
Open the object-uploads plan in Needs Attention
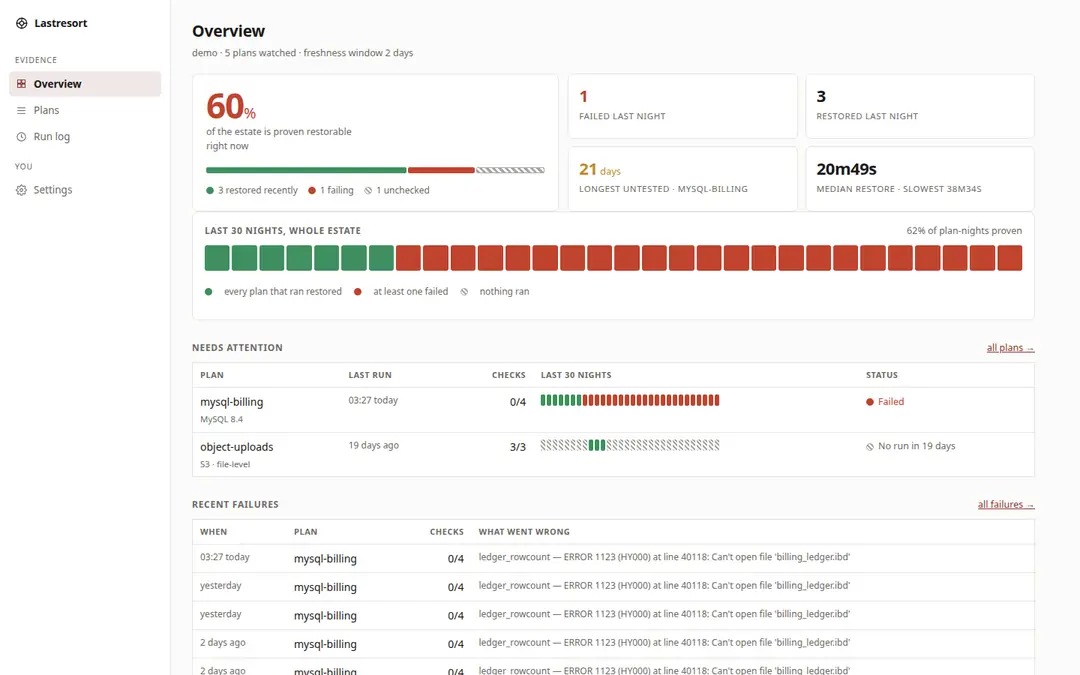(236, 447)
